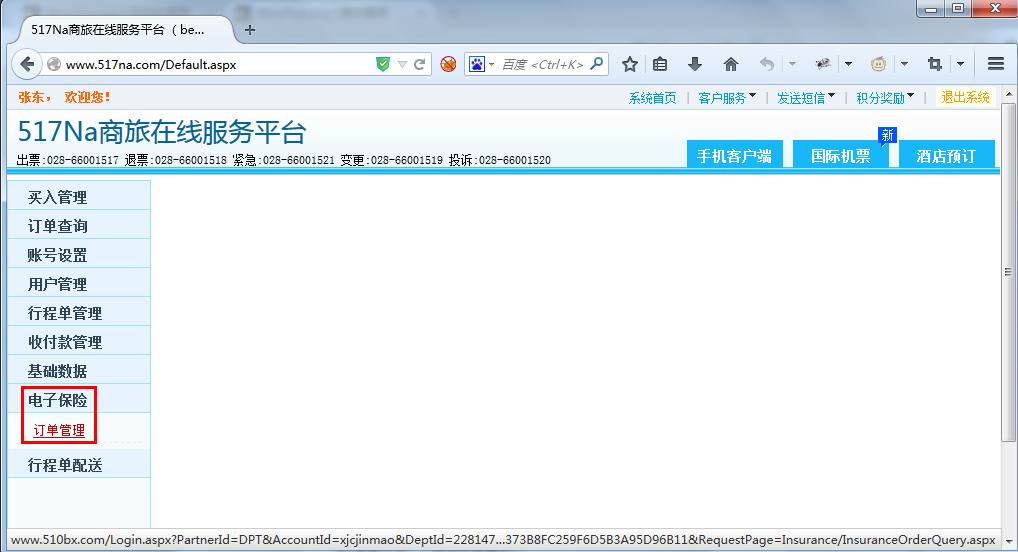The width and height of the screenshot is (1018, 552).
Task: Click the green shield security icon
Action: point(383,64)
